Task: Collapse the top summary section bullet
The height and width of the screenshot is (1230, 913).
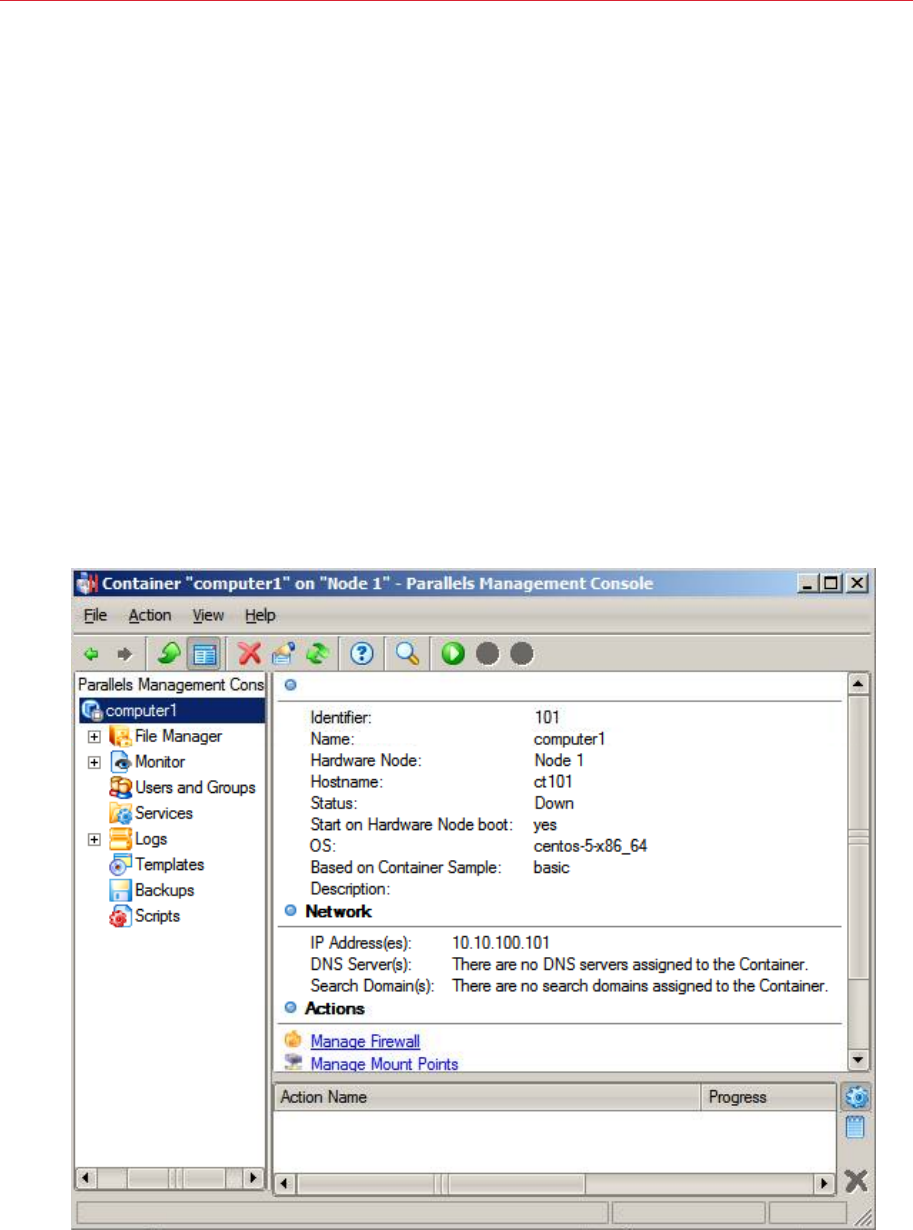Action: coord(291,685)
